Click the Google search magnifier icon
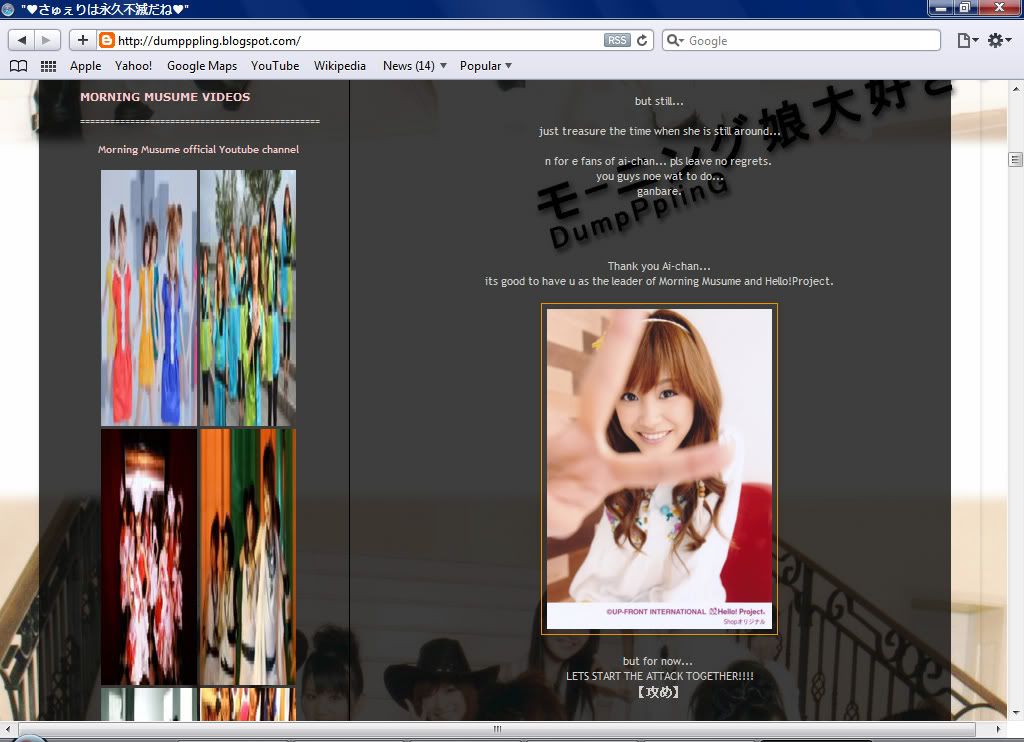Viewport: 1024px width, 742px height. [x=675, y=40]
